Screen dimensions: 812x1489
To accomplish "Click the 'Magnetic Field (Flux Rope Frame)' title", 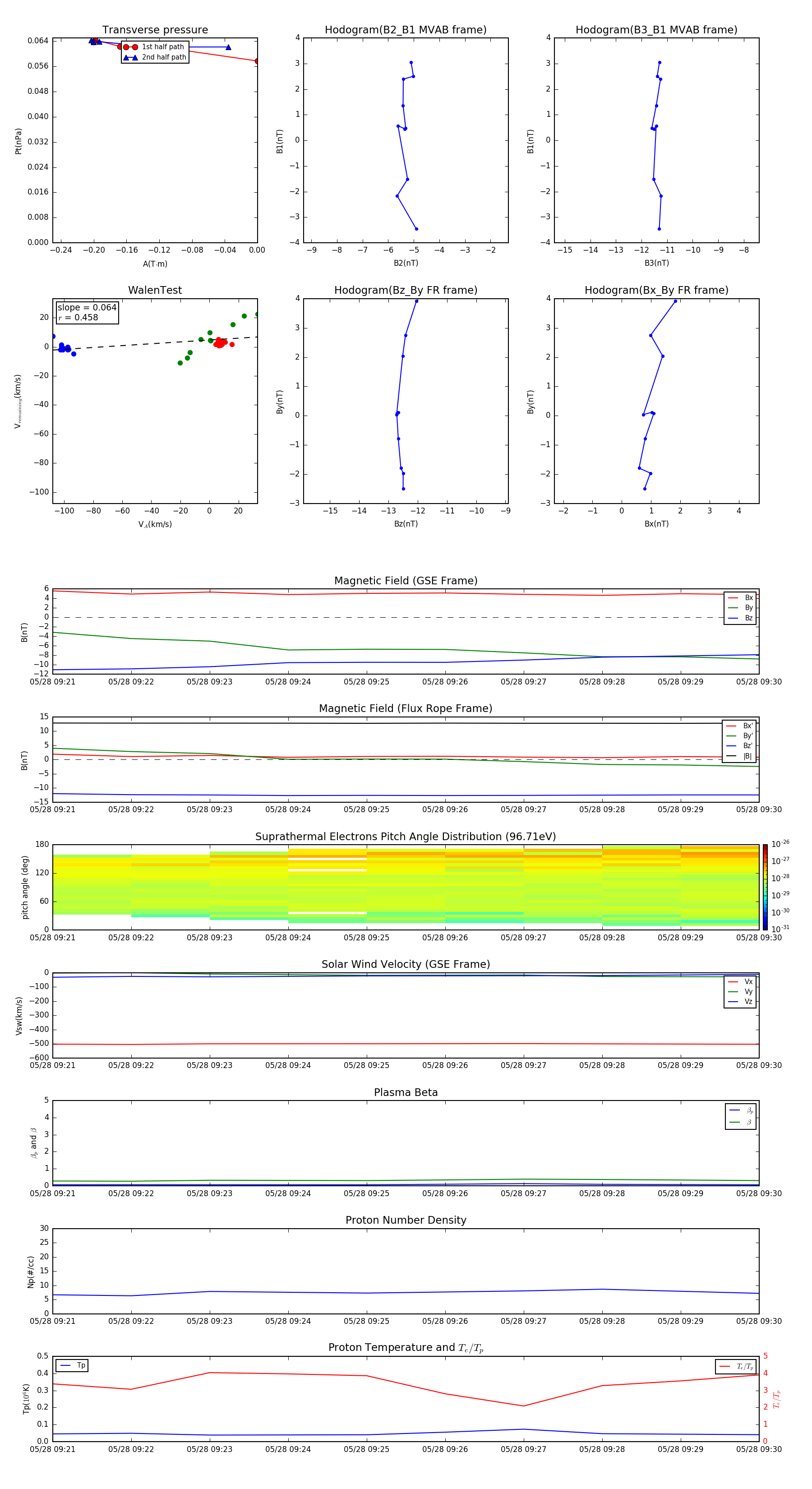I will 406,709.
